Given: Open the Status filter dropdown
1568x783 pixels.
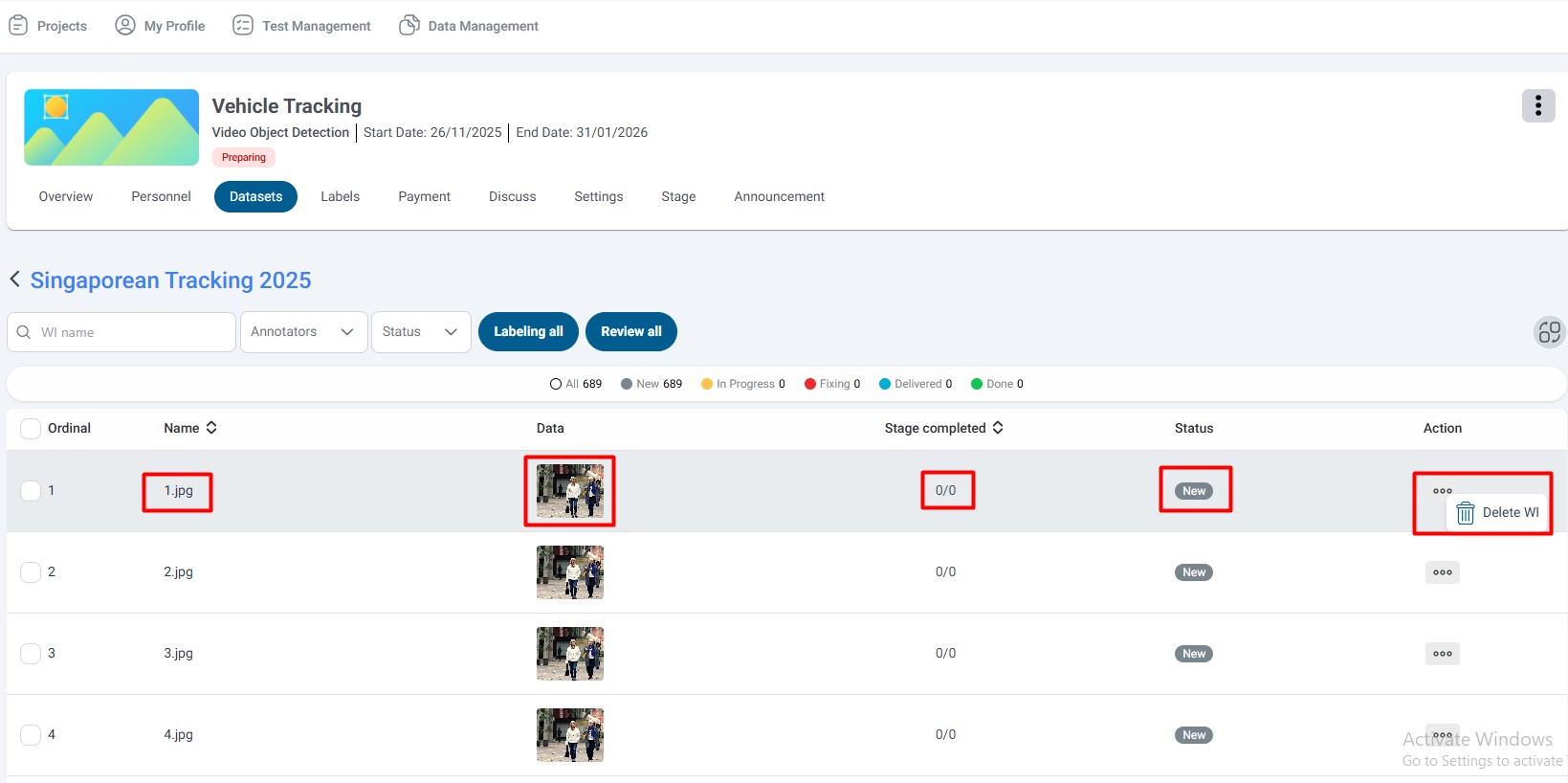Looking at the screenshot, I should click(420, 332).
